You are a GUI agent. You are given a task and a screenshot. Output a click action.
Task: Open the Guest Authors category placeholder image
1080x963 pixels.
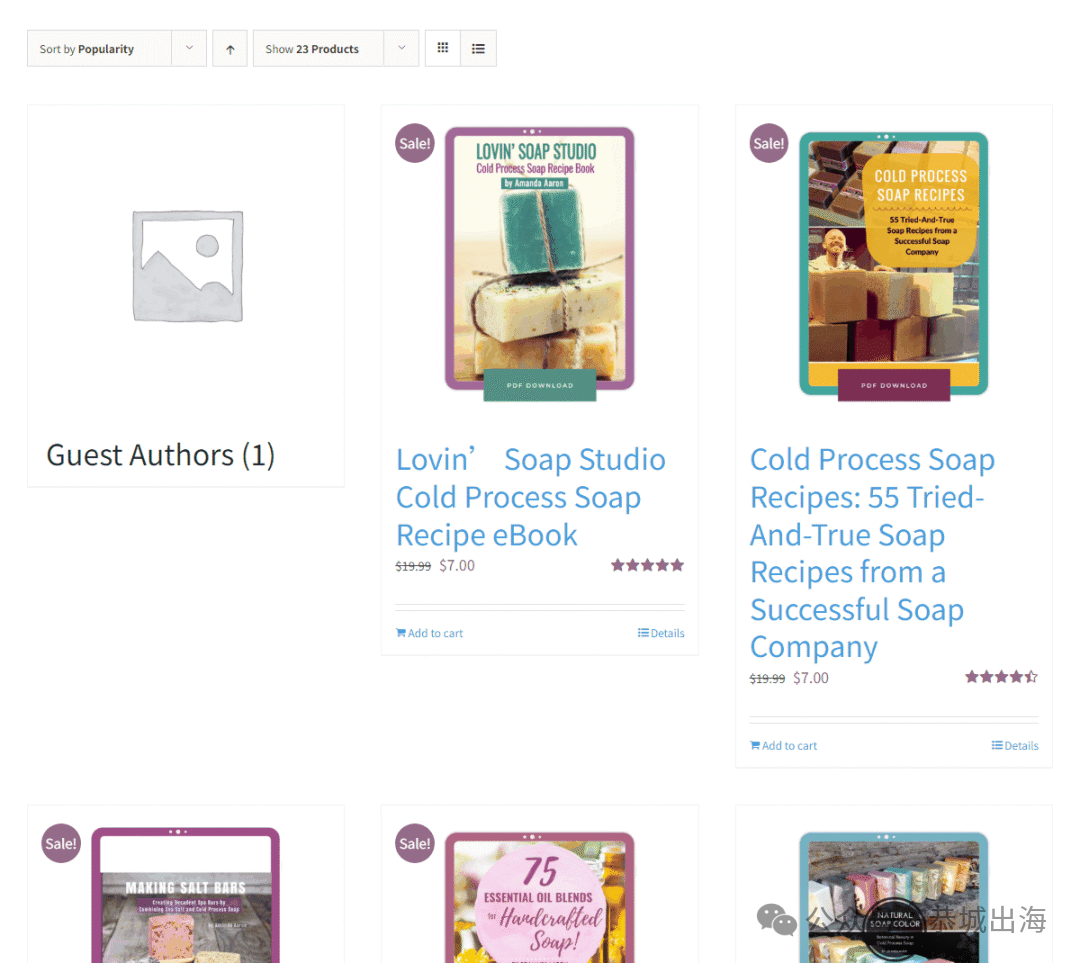[x=187, y=266]
